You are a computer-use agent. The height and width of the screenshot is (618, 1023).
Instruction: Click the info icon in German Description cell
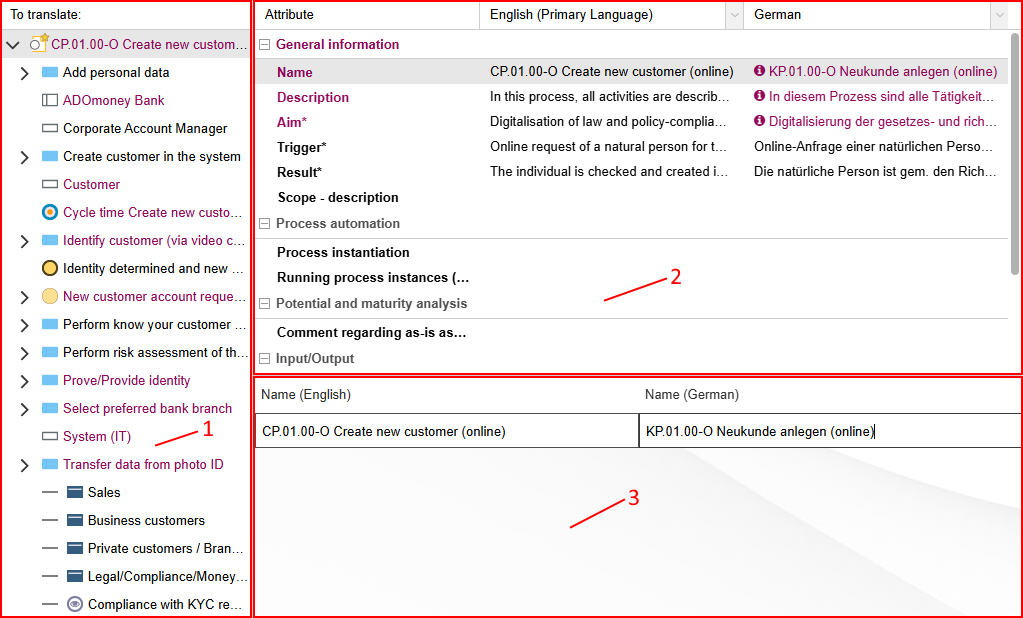point(759,97)
